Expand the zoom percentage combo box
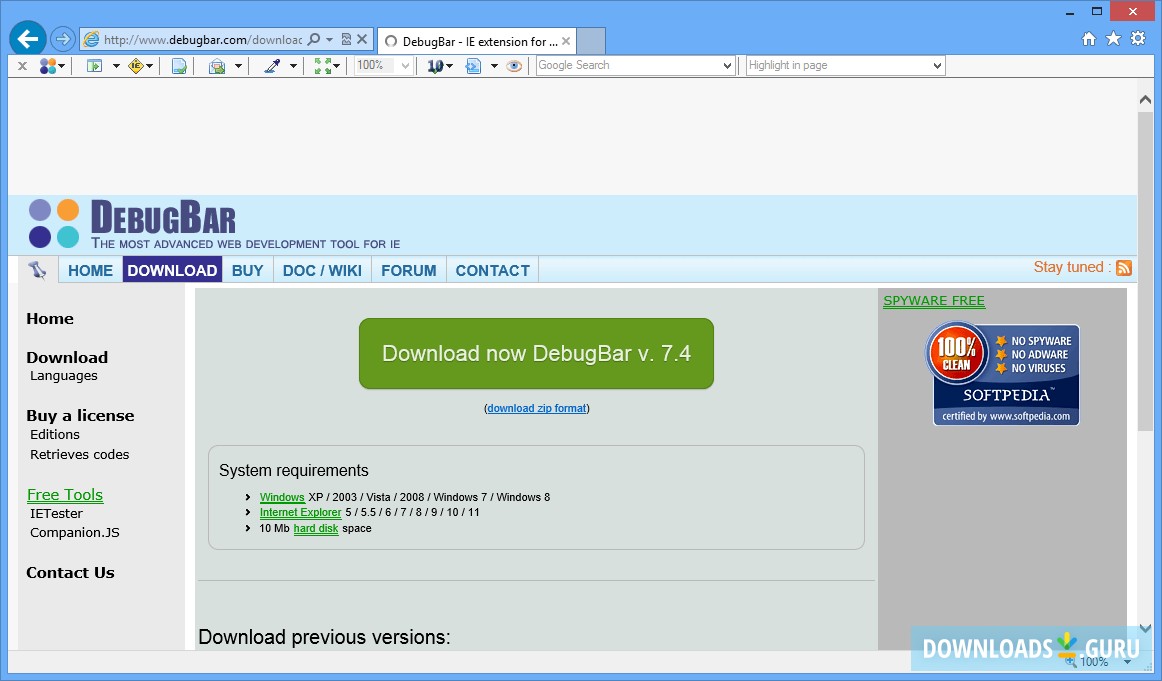Viewport: 1162px width, 681px height. [x=404, y=65]
